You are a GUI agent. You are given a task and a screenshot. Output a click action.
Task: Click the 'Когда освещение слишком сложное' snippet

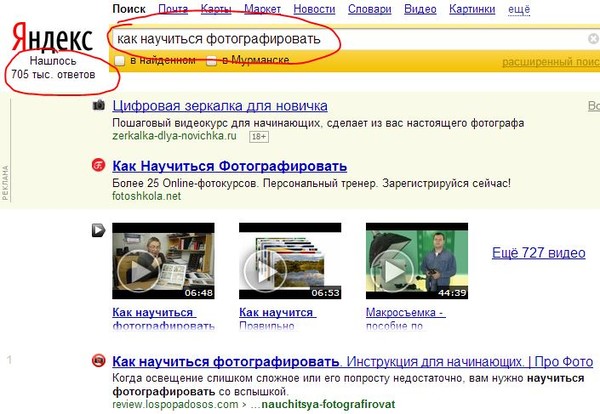(348, 385)
